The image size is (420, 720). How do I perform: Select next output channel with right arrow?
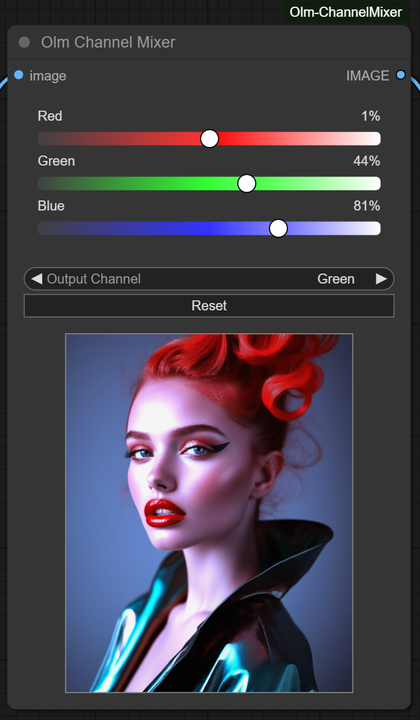381,279
